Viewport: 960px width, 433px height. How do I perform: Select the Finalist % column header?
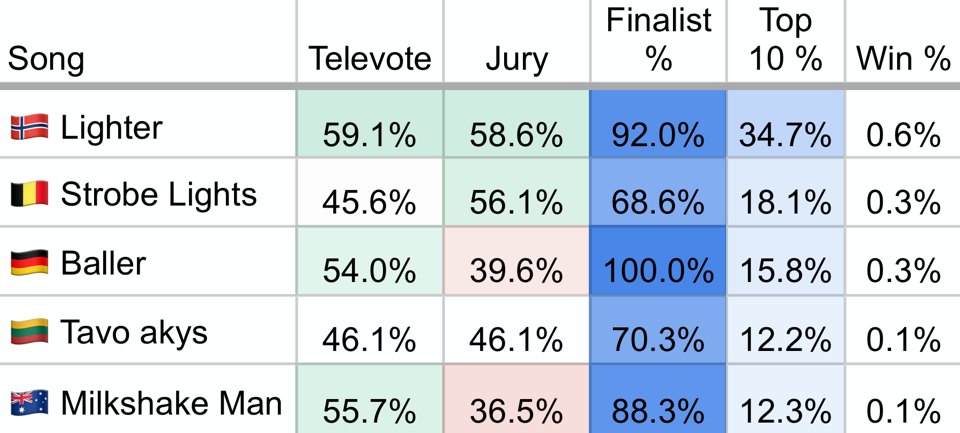[659, 40]
